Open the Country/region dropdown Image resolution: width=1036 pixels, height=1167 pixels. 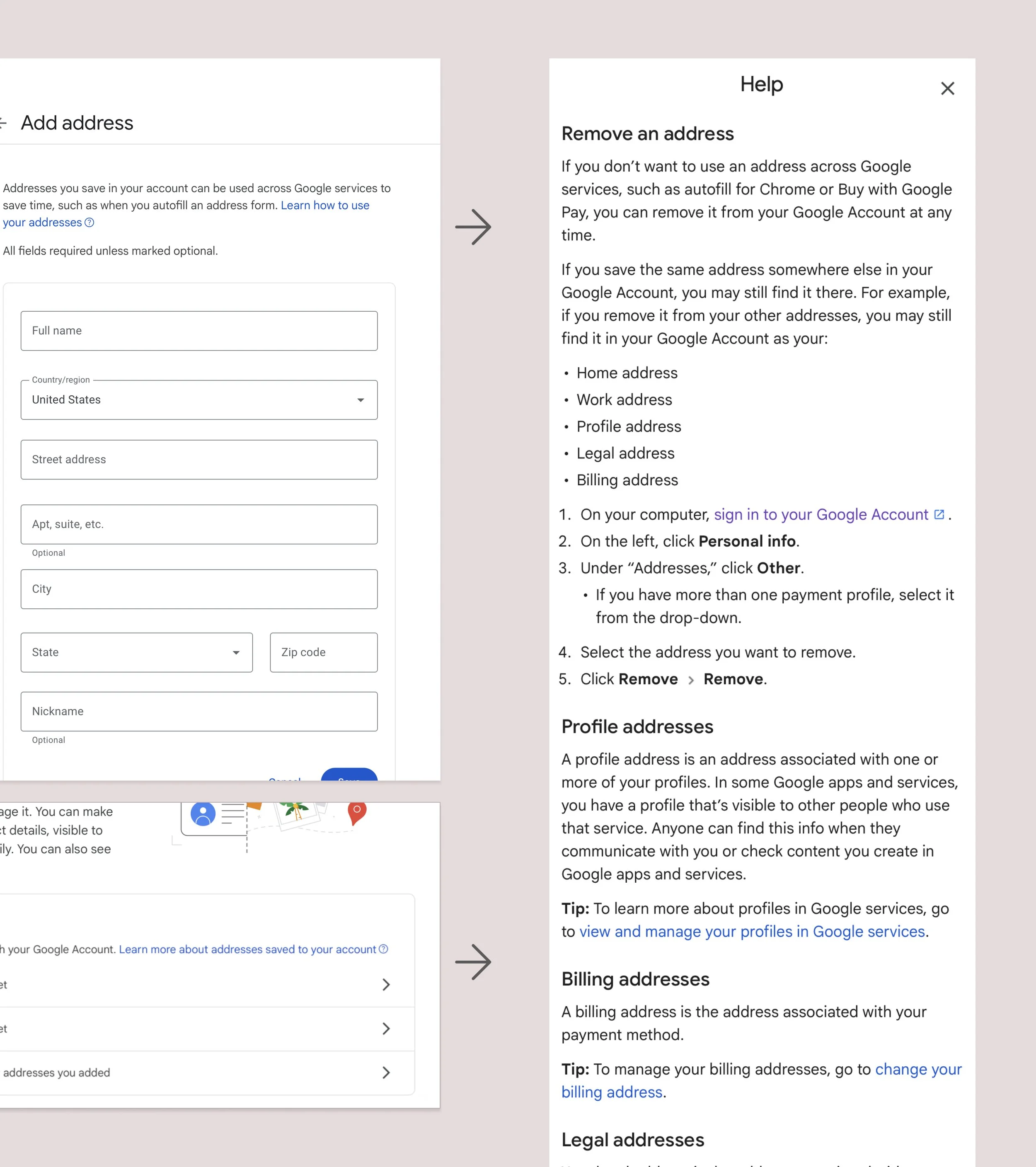(x=199, y=399)
